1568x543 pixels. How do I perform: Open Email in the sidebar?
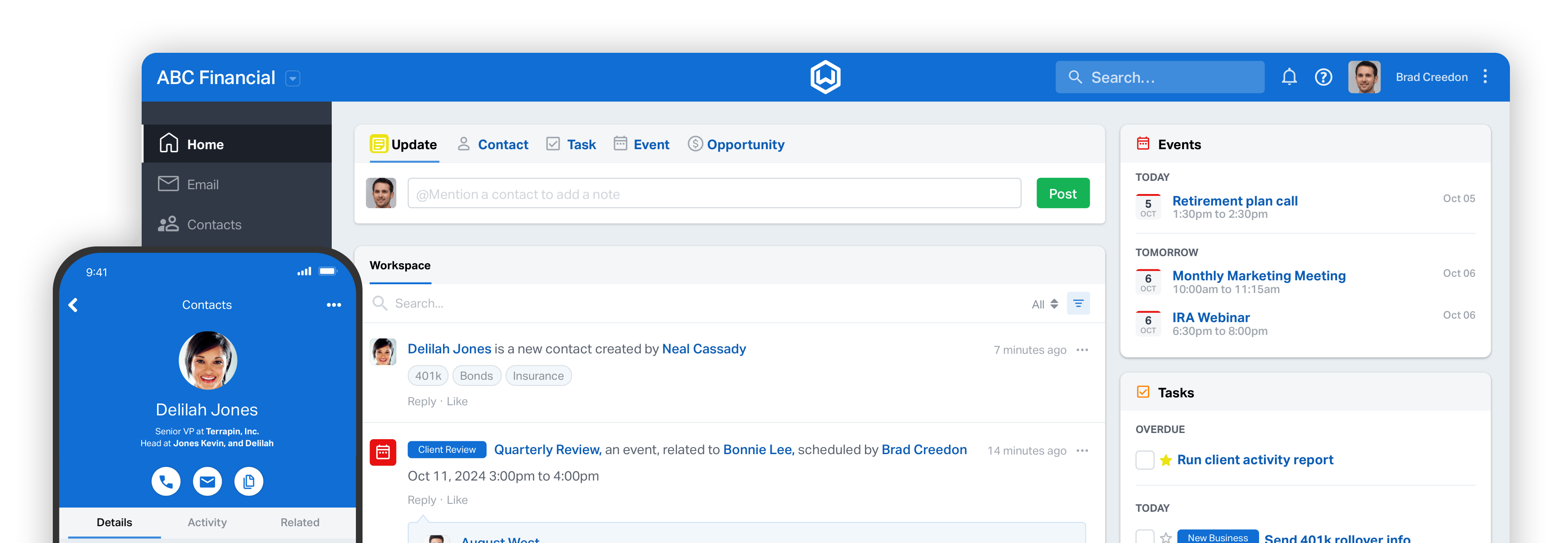238,184
